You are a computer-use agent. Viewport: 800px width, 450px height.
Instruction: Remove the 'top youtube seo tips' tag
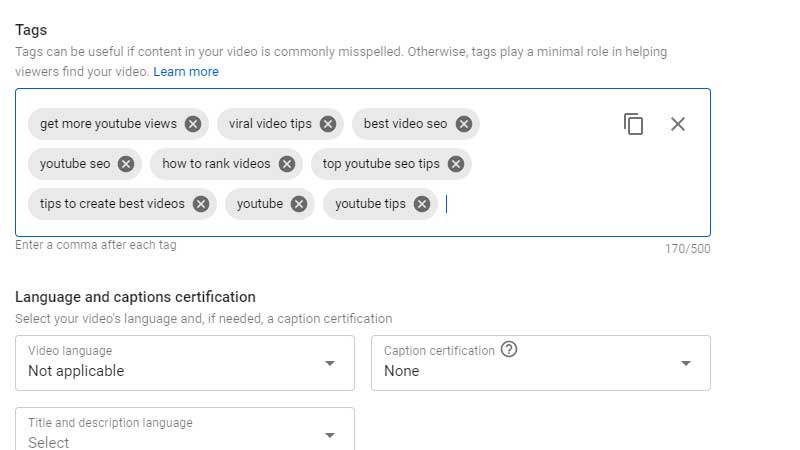[x=456, y=164]
